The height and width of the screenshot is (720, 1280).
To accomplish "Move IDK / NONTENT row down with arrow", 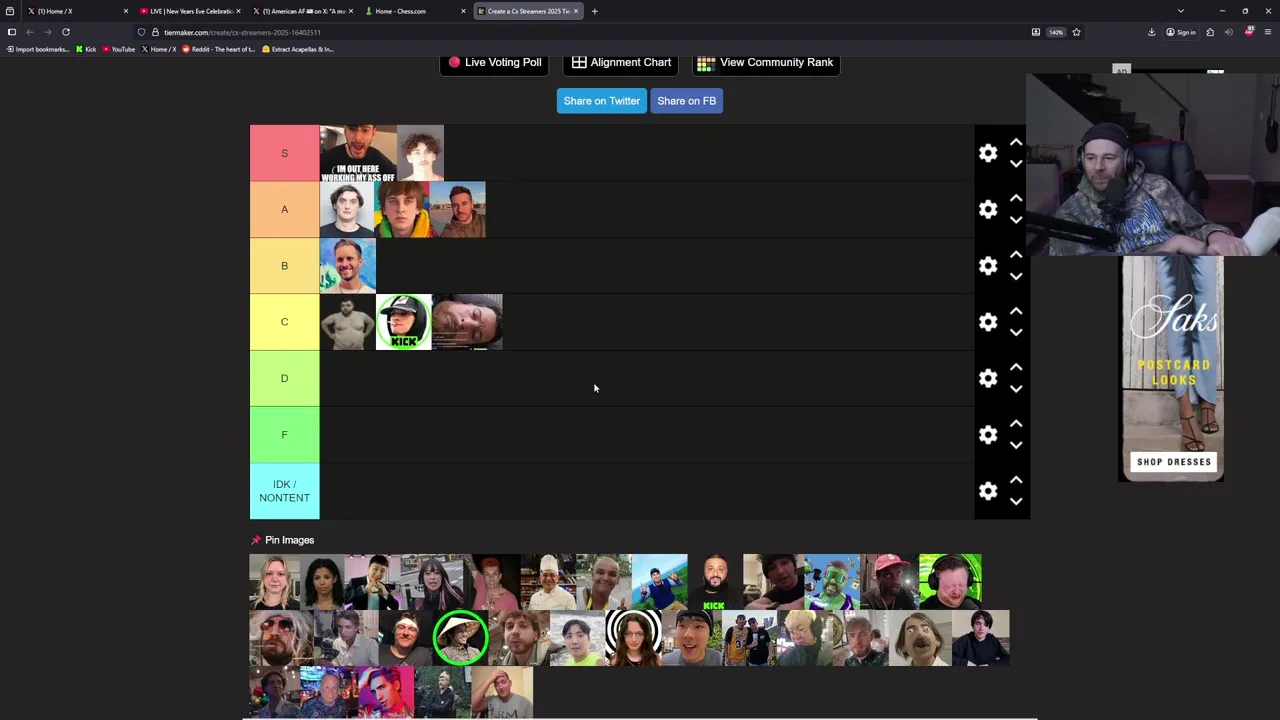I will point(1016,502).
